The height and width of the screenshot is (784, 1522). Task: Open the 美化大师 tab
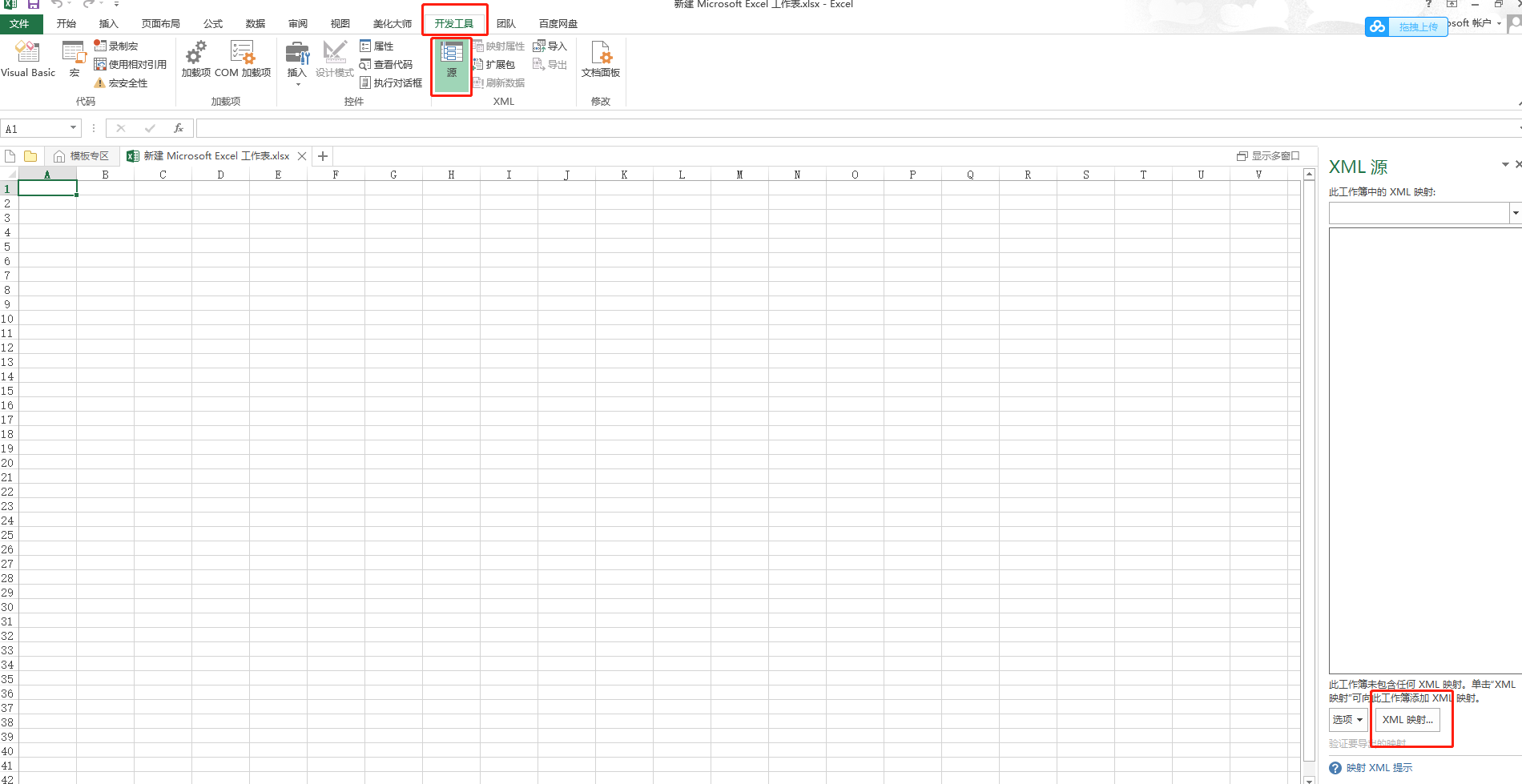(392, 24)
